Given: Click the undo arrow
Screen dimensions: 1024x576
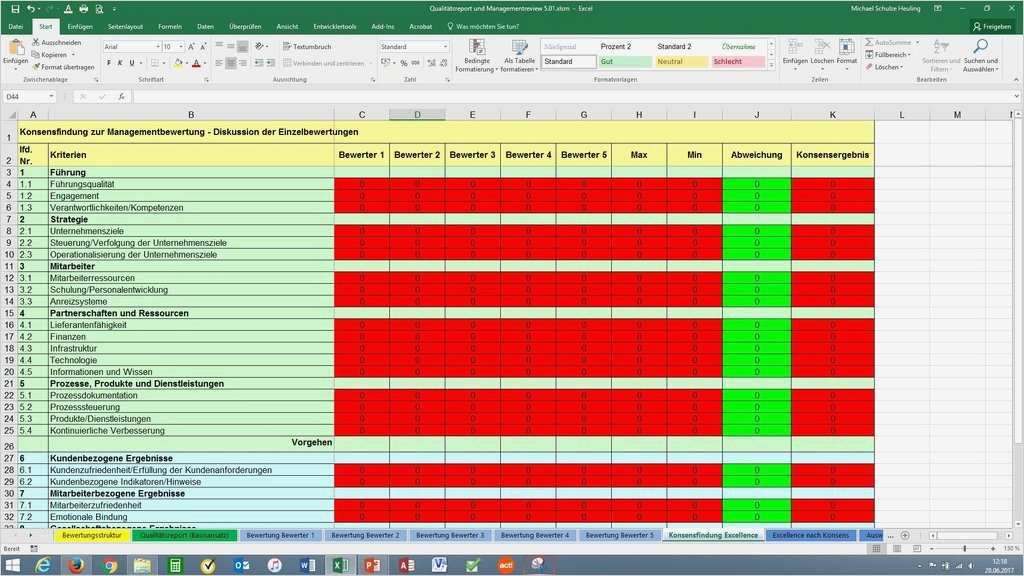Looking at the screenshot, I should pyautogui.click(x=30, y=8).
